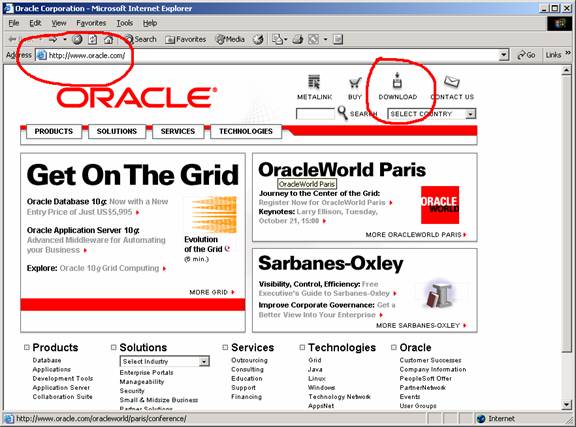This screenshot has width=576, height=427.
Task: Click the site search text box
Action: tap(315, 114)
